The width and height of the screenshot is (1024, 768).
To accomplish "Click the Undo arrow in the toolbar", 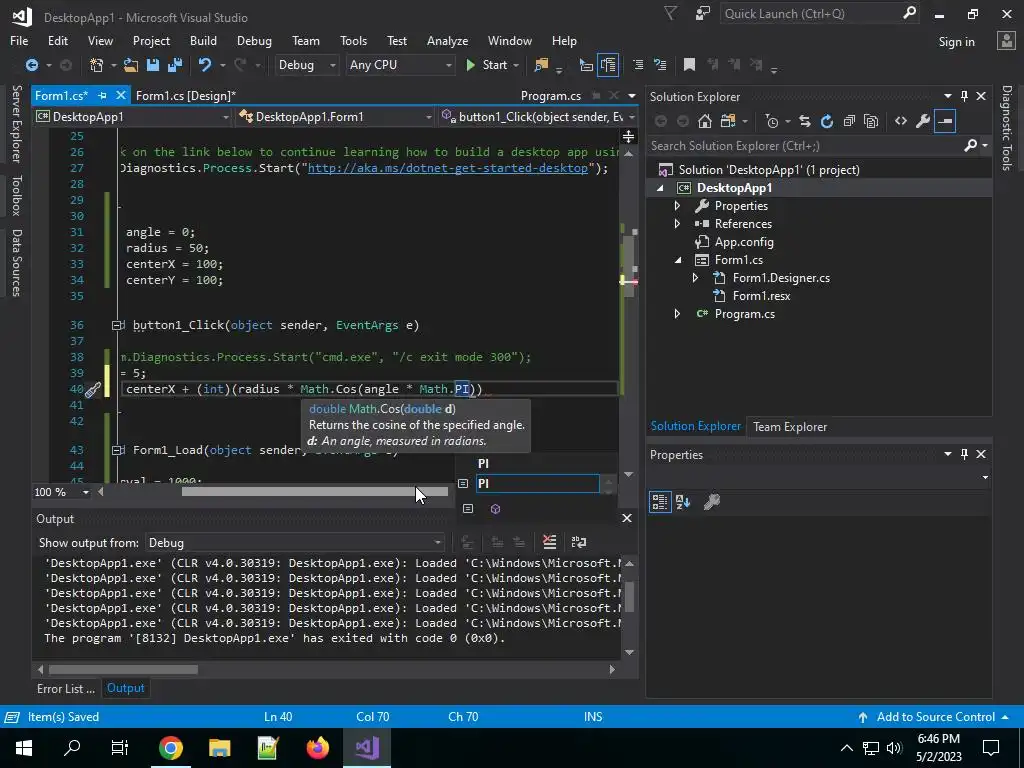I will click(205, 65).
